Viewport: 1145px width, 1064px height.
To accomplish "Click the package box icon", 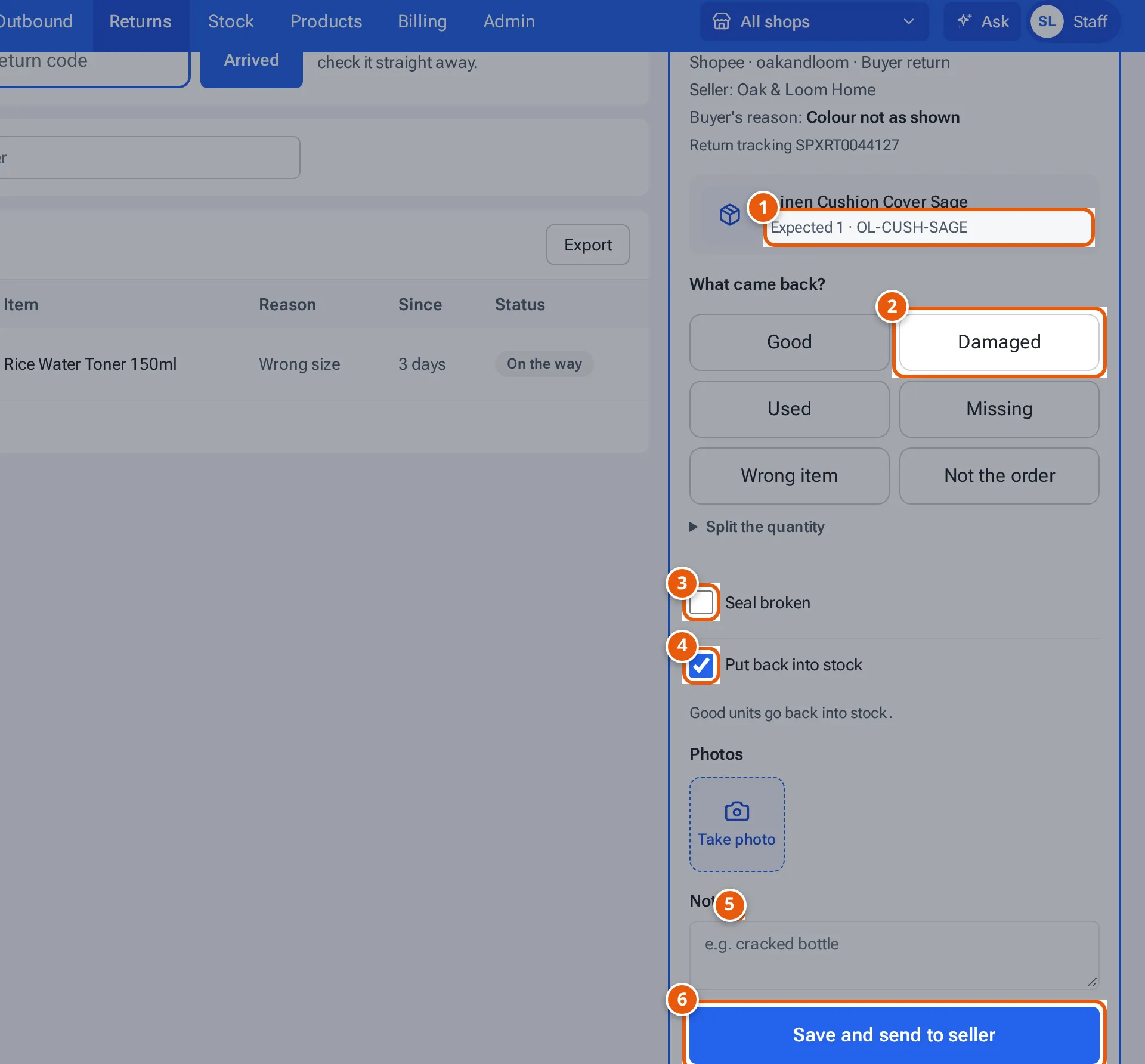I will tap(729, 214).
